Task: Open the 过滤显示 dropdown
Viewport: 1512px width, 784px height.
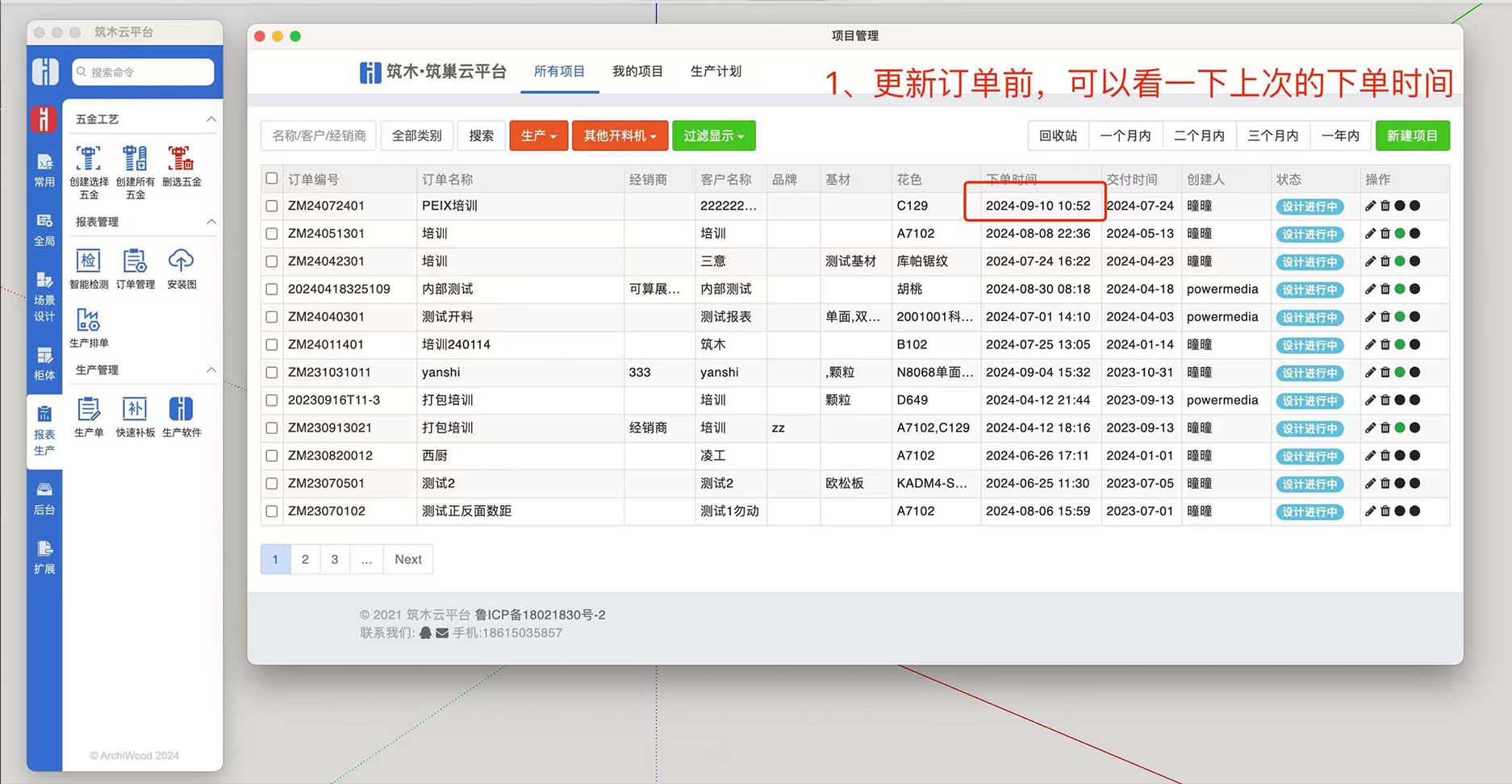Action: click(713, 136)
